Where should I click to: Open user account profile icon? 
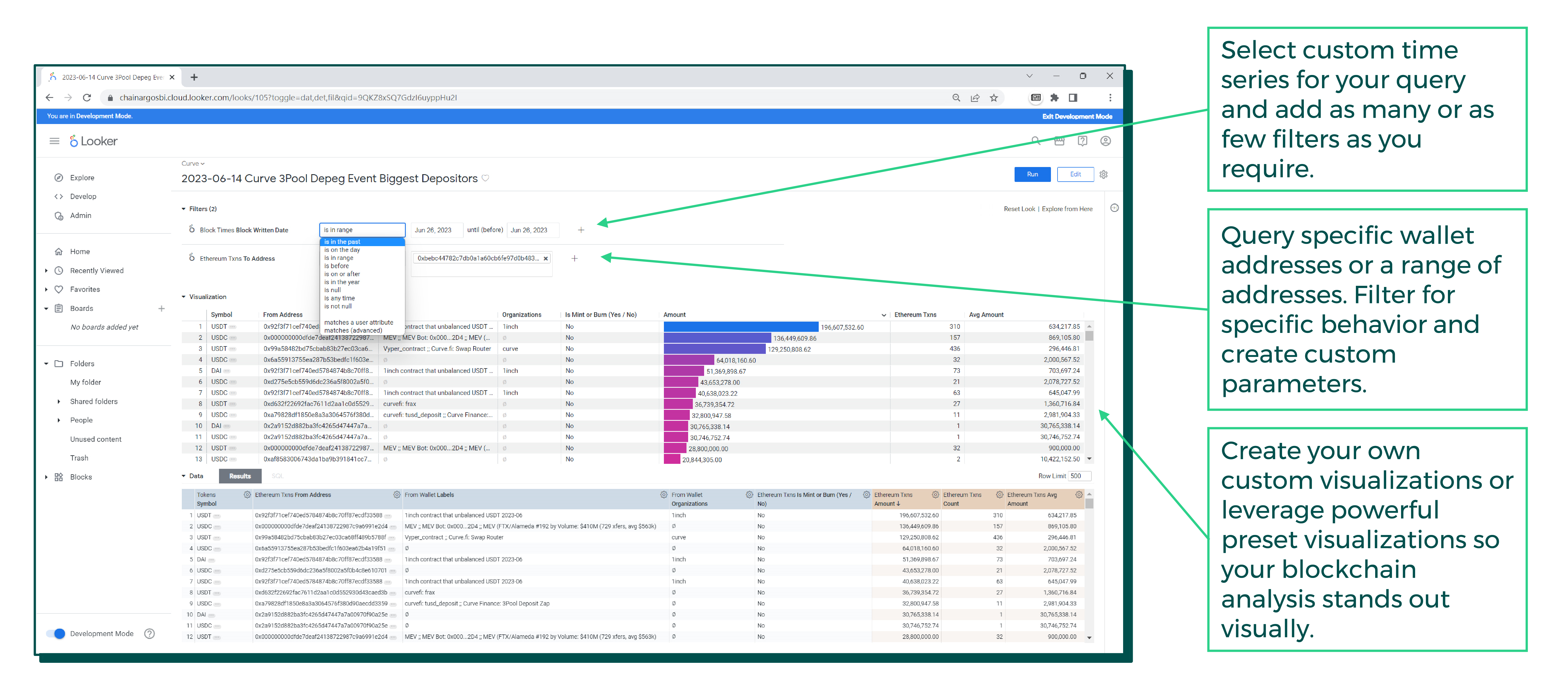[1105, 141]
